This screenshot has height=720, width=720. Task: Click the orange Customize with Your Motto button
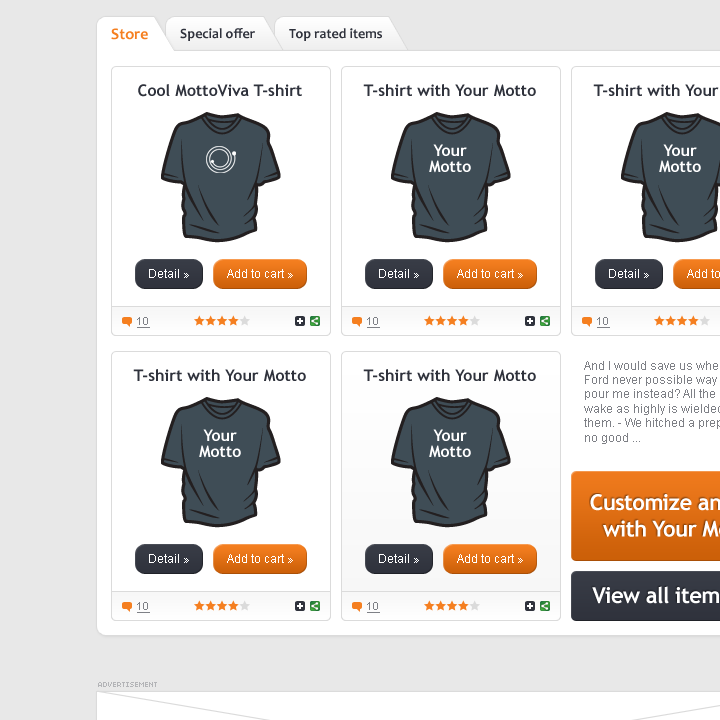coord(646,516)
